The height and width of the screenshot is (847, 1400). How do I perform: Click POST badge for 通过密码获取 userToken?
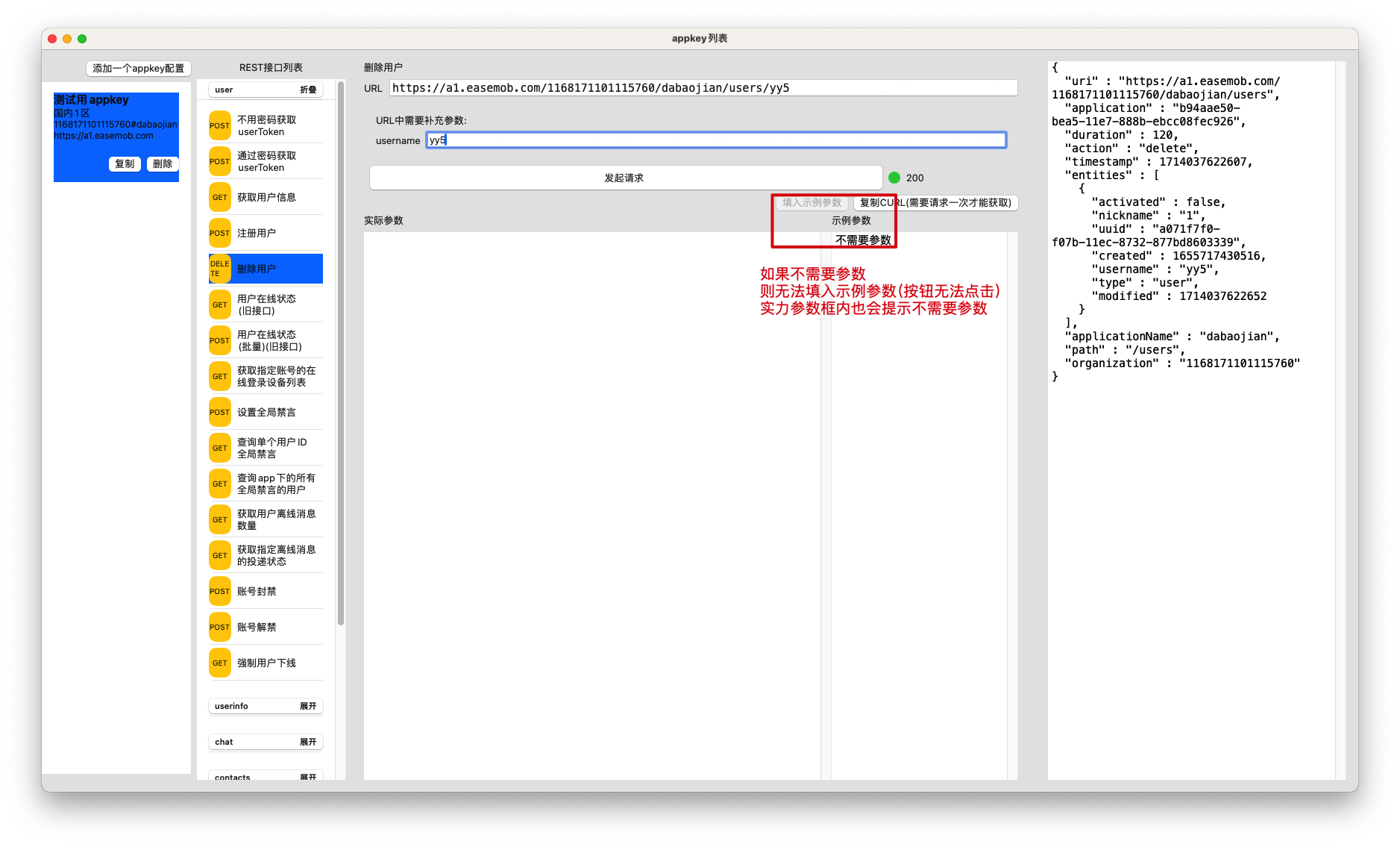(219, 161)
